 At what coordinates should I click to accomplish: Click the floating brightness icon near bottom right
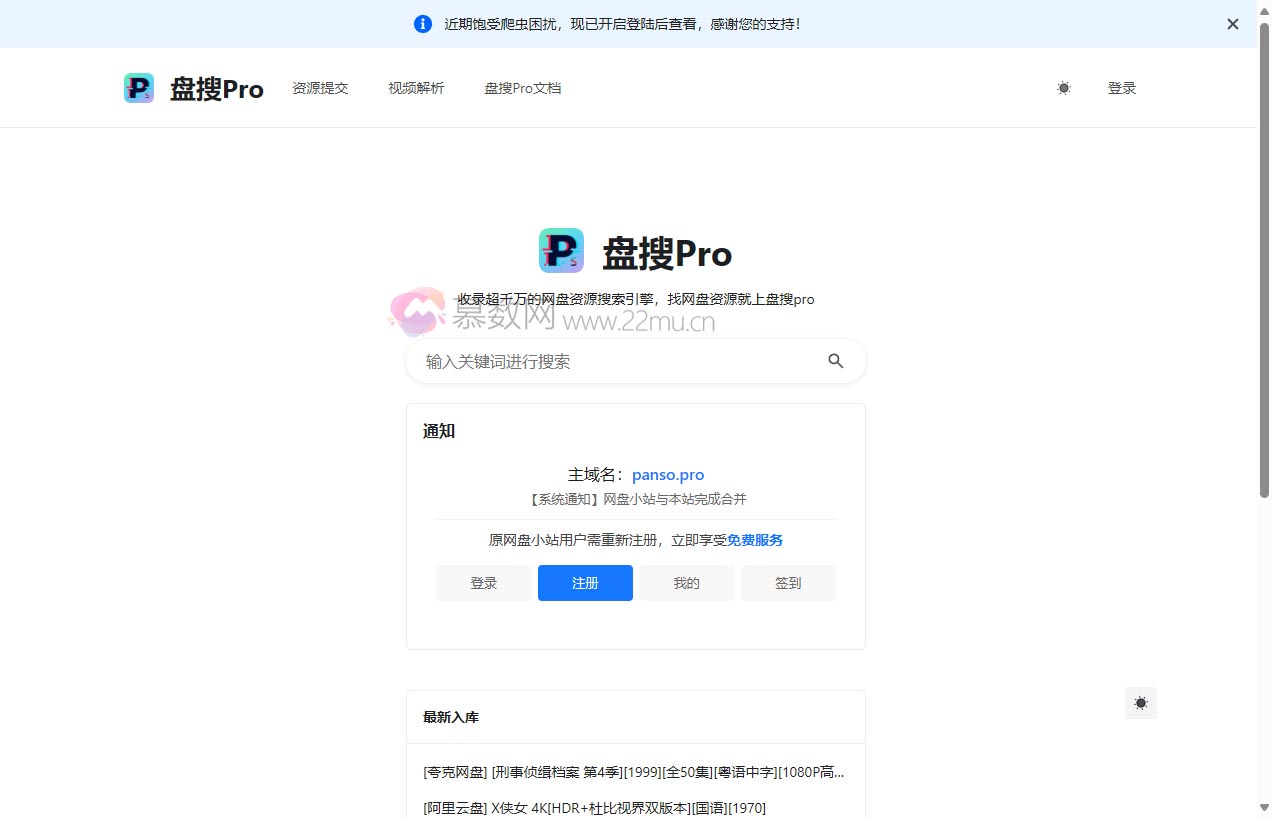pos(1140,703)
